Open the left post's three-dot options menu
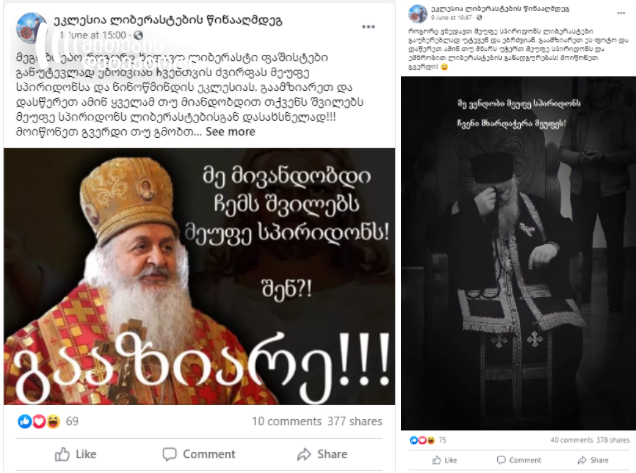 point(368,27)
